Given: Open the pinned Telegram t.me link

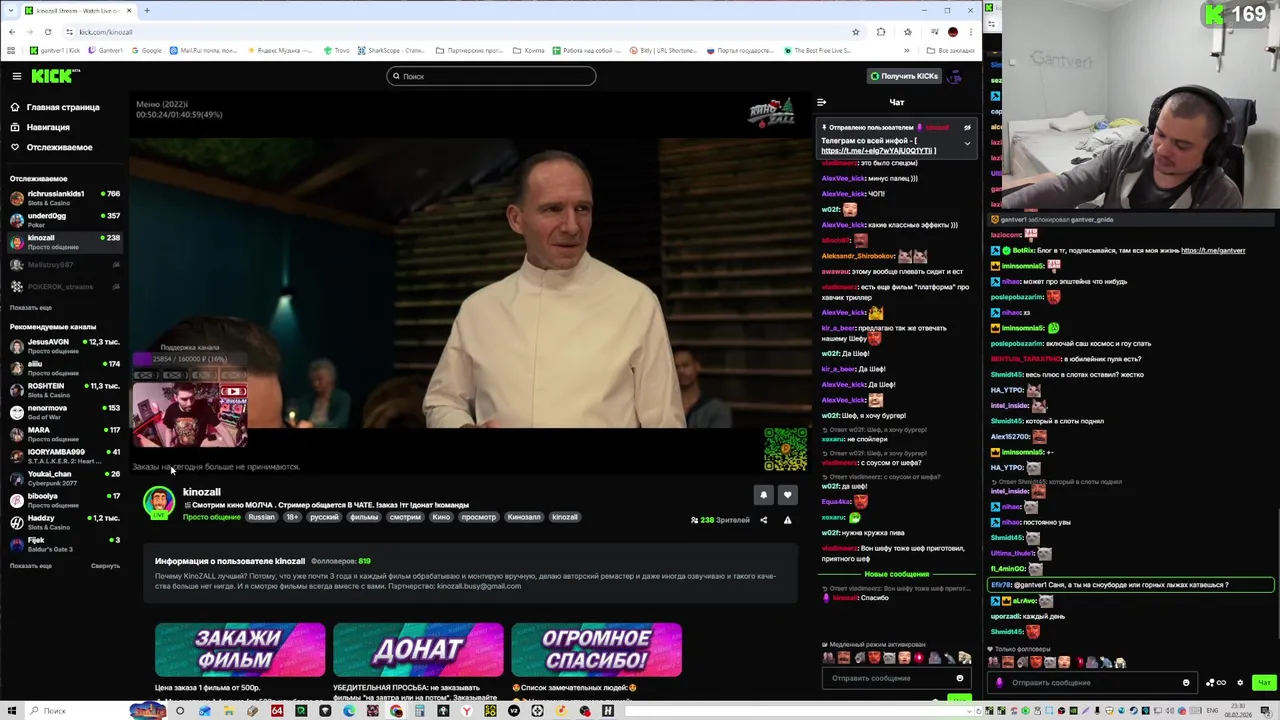Looking at the screenshot, I should [x=878, y=151].
